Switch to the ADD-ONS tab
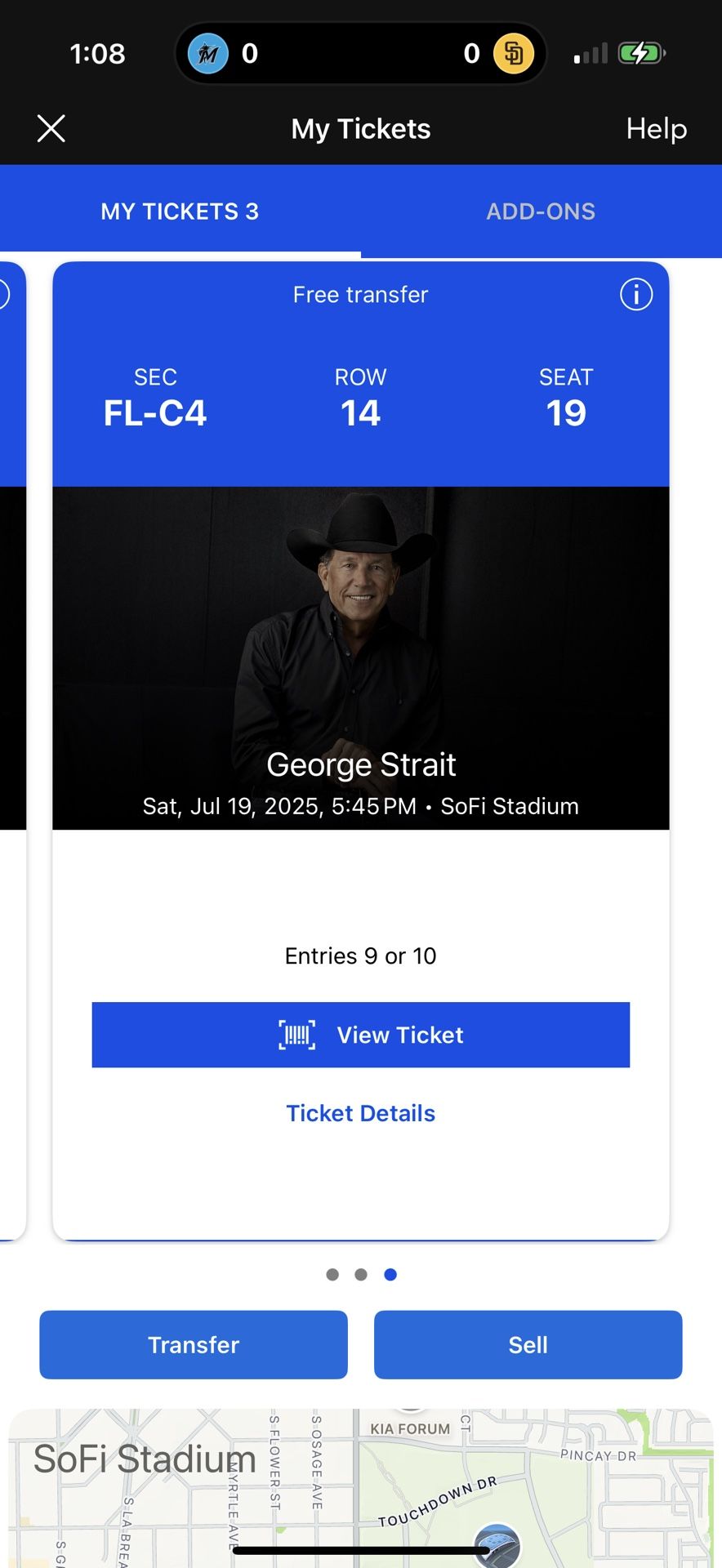 pyautogui.click(x=541, y=212)
